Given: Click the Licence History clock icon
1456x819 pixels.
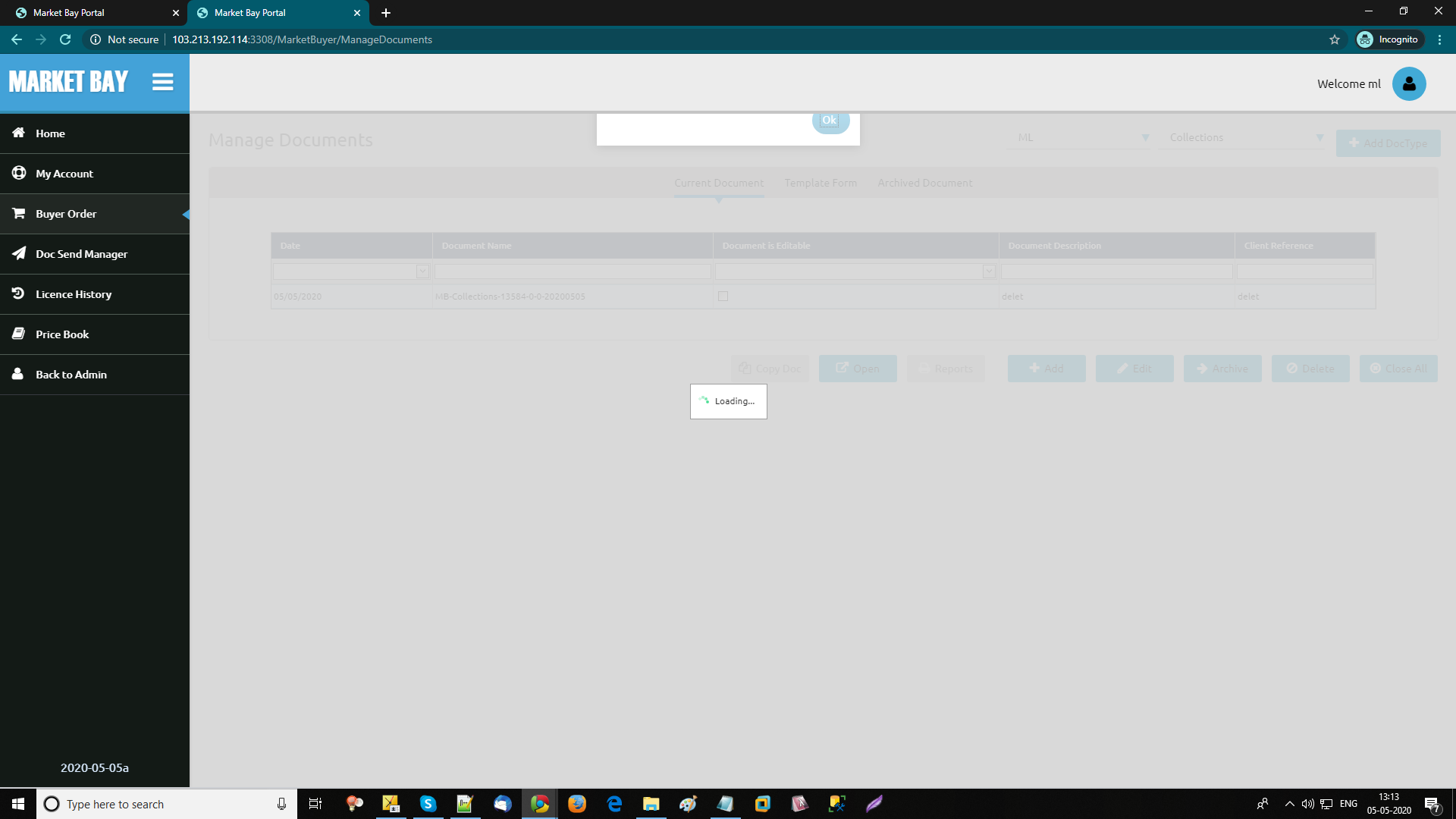Looking at the screenshot, I should pos(19,293).
